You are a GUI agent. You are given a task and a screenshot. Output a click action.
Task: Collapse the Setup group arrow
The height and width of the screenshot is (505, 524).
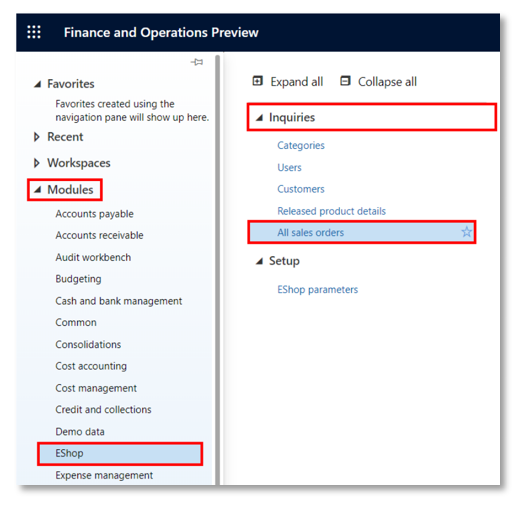[x=259, y=261]
